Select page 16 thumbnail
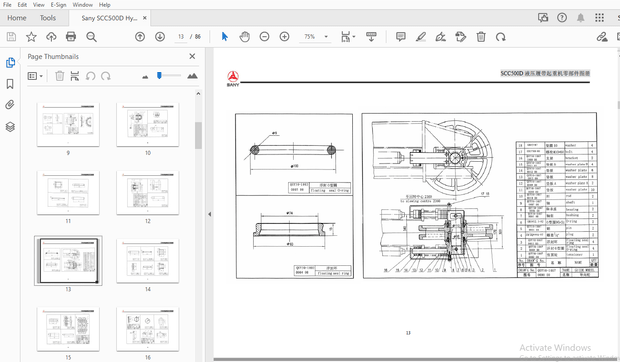620x362 pixels. (147, 329)
